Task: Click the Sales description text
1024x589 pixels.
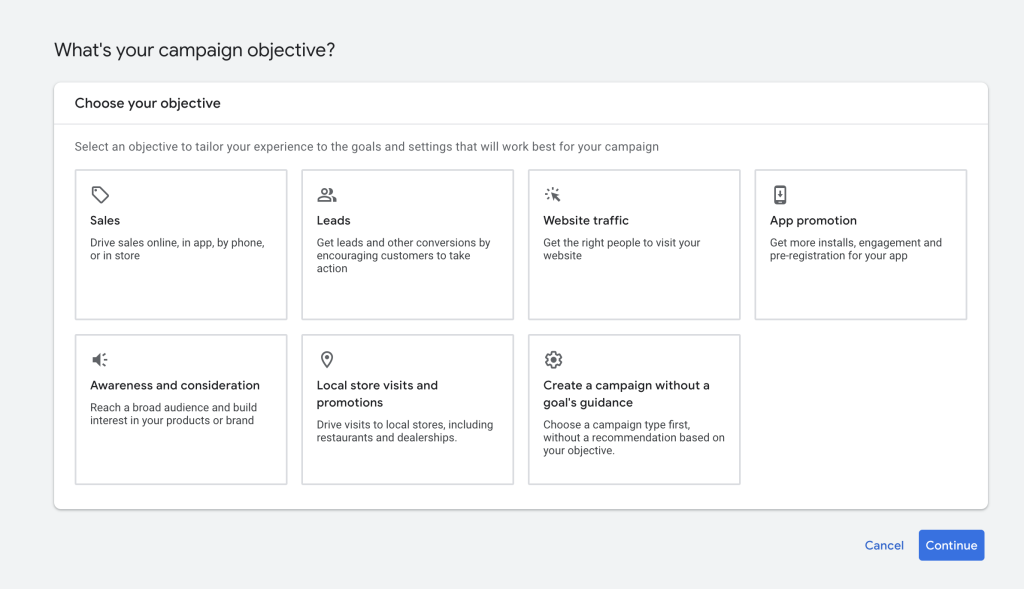Action: tap(177, 249)
